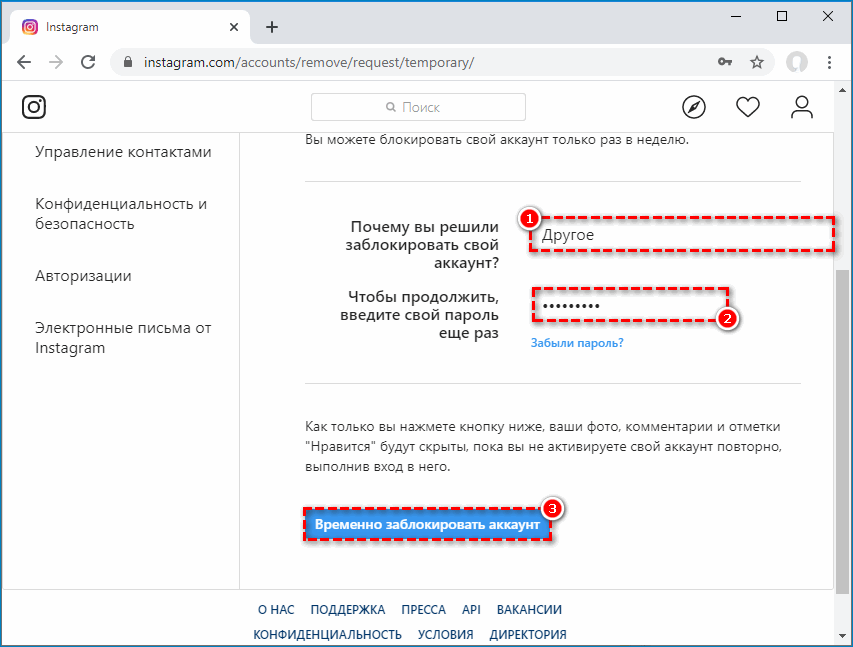853x647 pixels.
Task: Select Управление контактами in the sidebar
Action: (x=123, y=152)
